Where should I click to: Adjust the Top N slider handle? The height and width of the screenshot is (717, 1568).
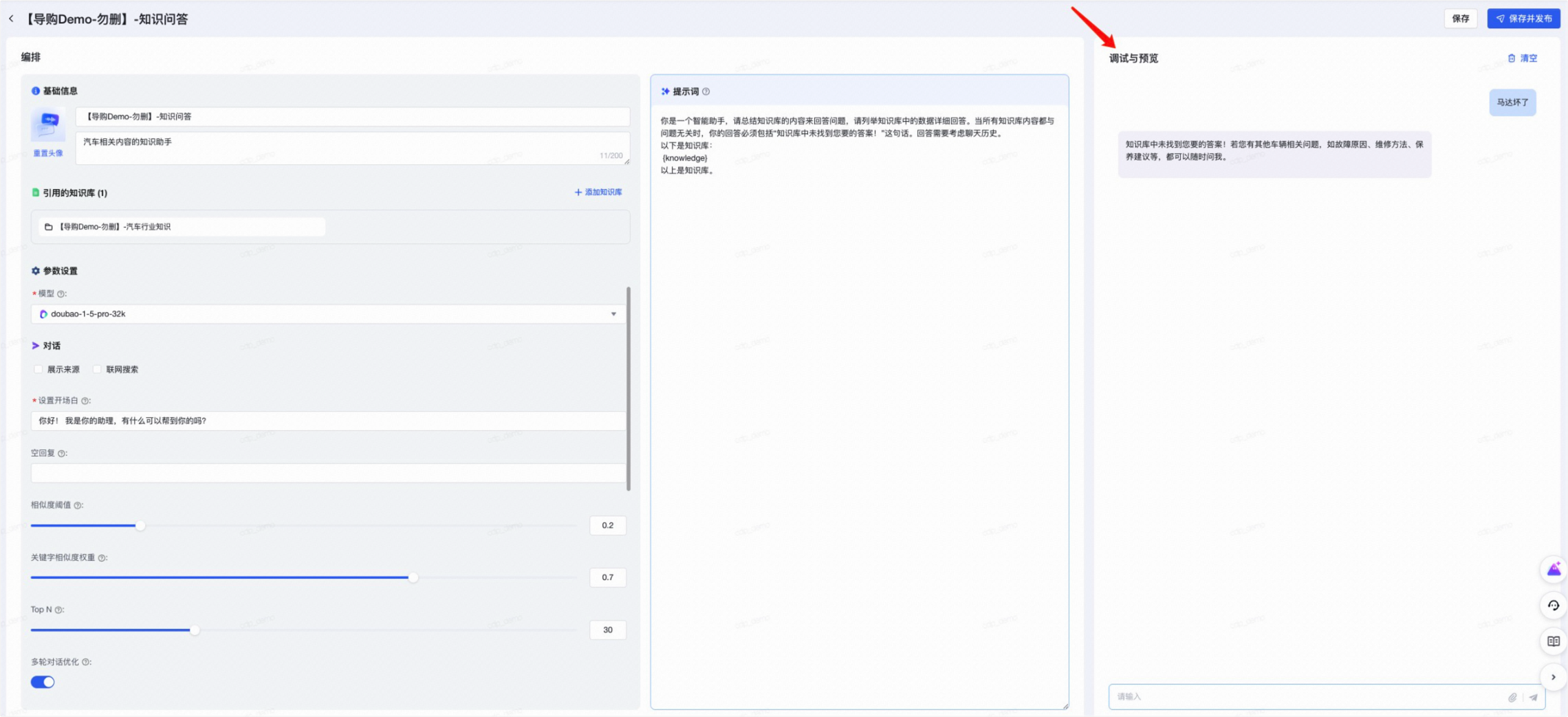(195, 630)
